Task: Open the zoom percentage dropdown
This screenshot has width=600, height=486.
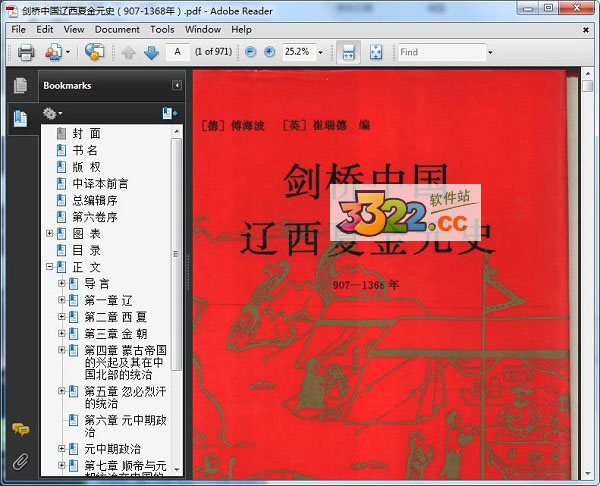Action: 320,52
